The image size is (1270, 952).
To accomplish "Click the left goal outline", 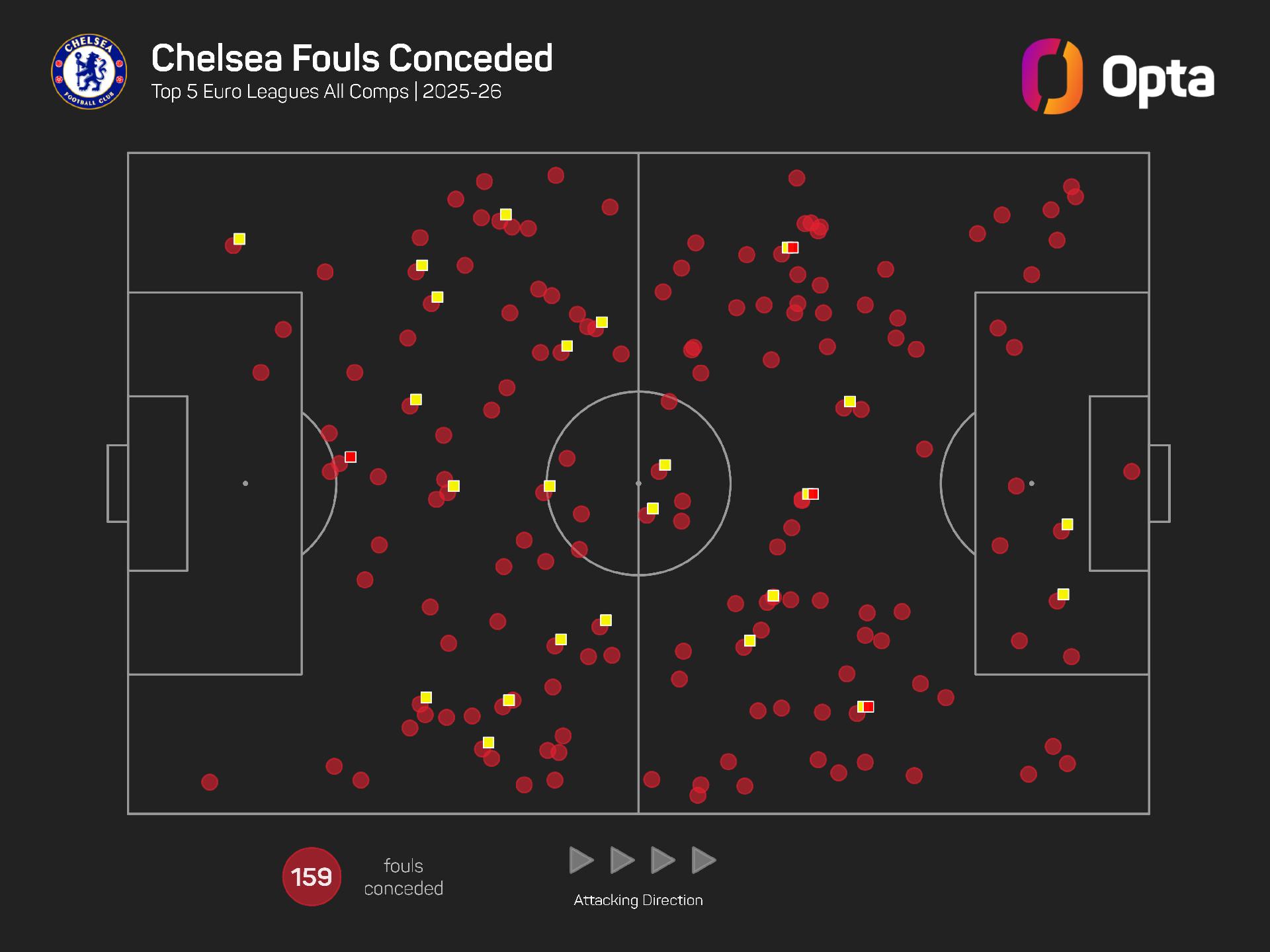I will point(117,483).
